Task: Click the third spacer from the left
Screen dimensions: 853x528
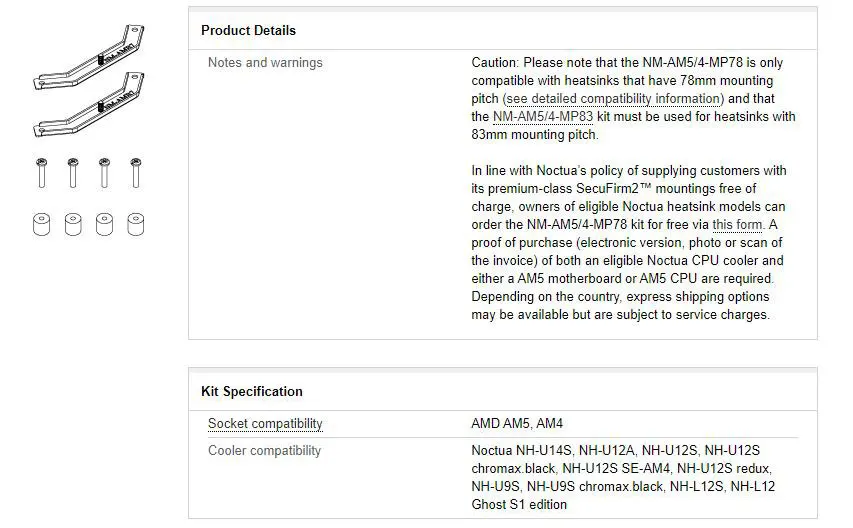Action: click(x=104, y=223)
